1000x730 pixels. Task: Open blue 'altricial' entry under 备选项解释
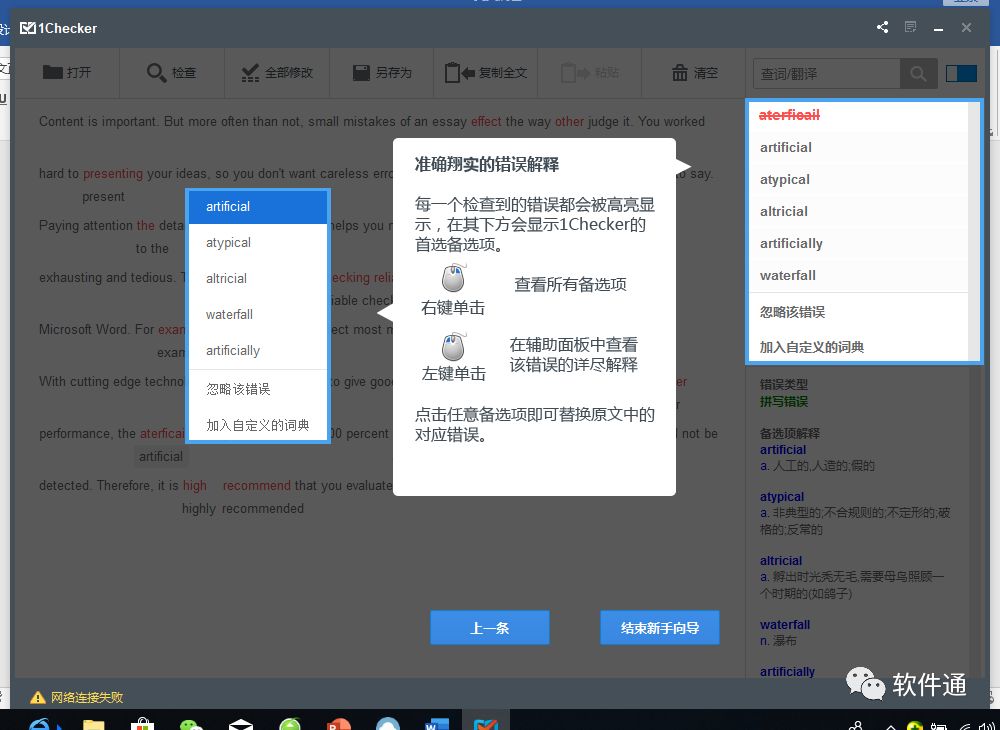[781, 561]
